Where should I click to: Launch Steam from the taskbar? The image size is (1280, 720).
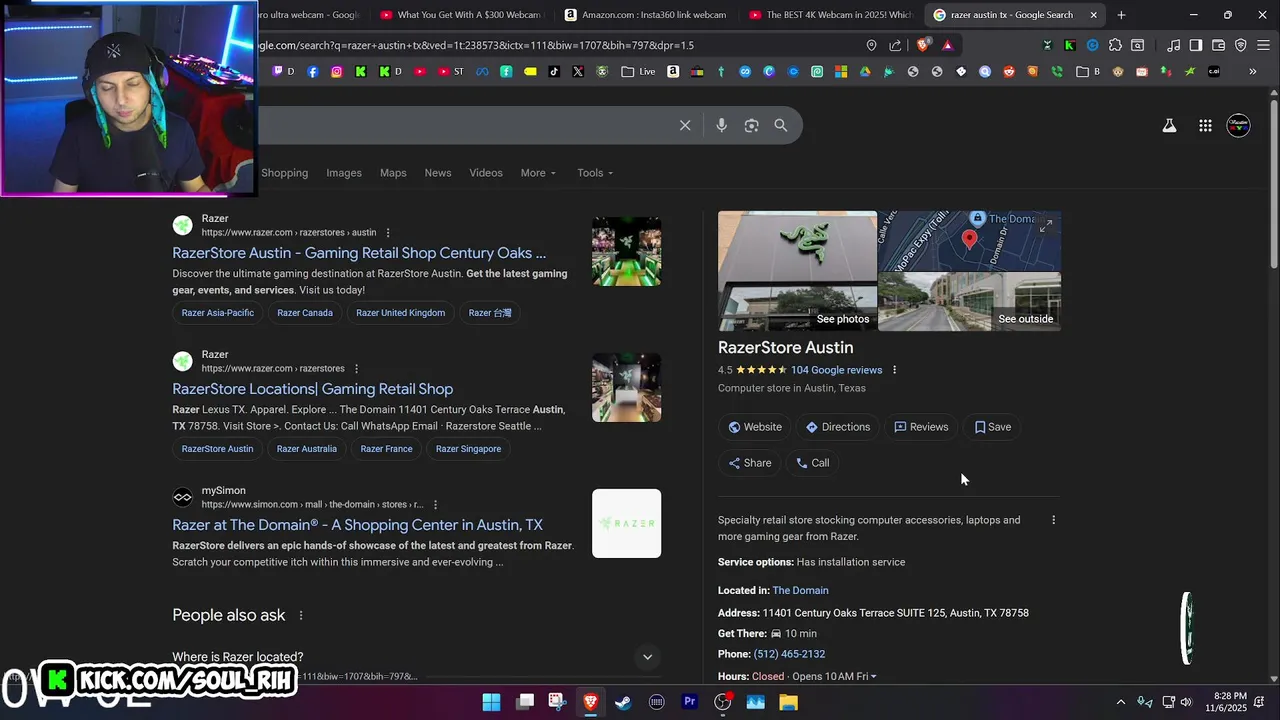coord(623,702)
